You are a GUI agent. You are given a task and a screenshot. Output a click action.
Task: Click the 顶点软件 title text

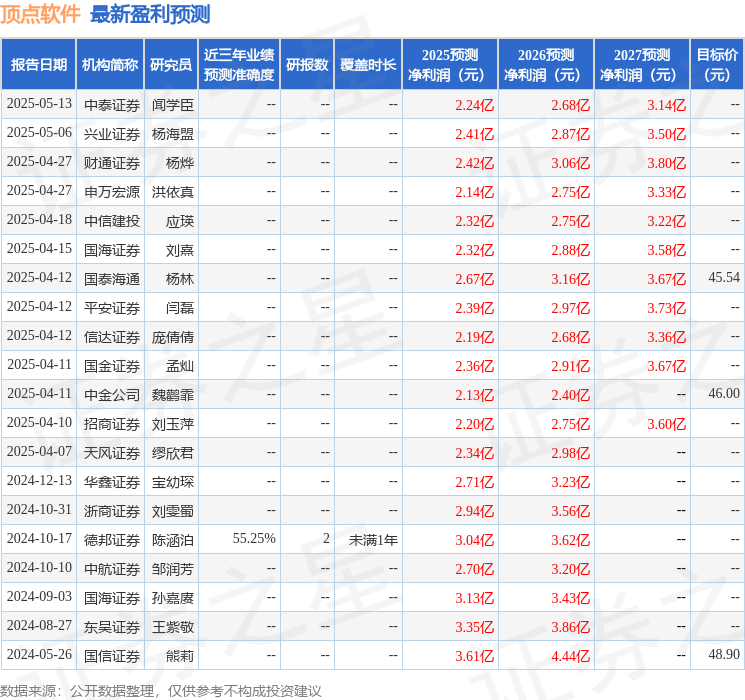[x=40, y=14]
